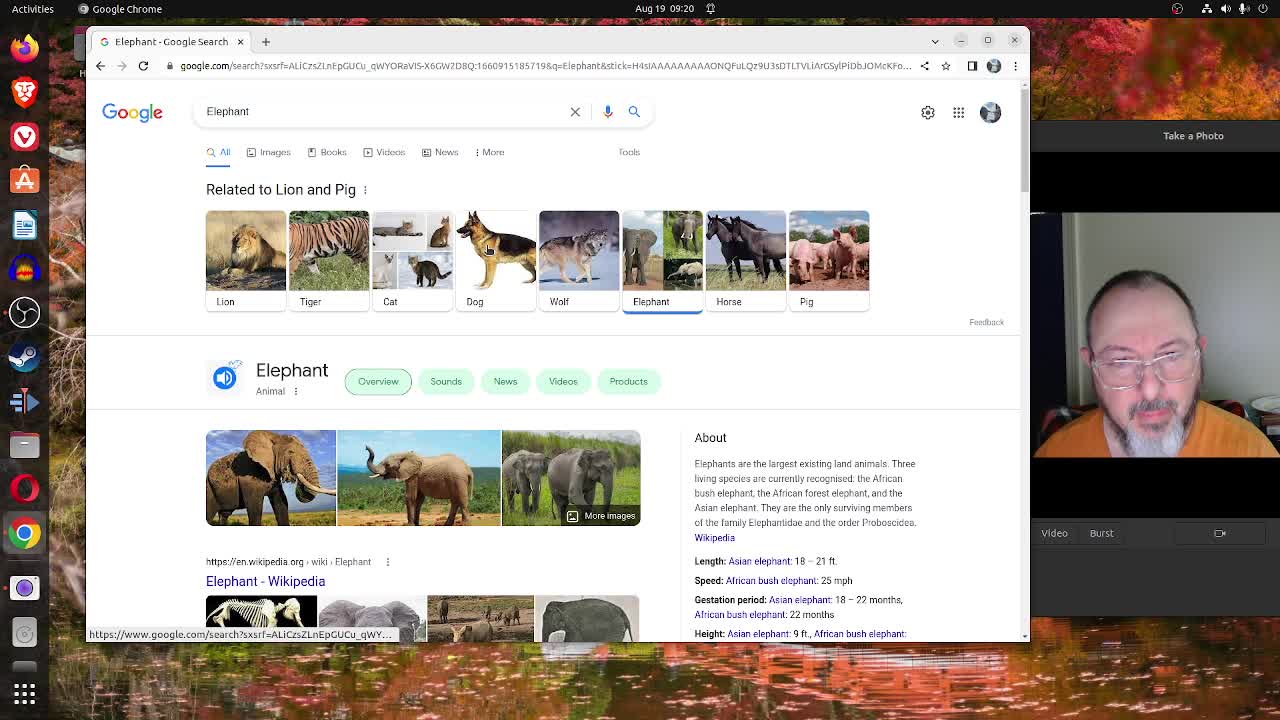The height and width of the screenshot is (720, 1280).
Task: Switch camera app to Burst mode
Action: pos(1101,533)
